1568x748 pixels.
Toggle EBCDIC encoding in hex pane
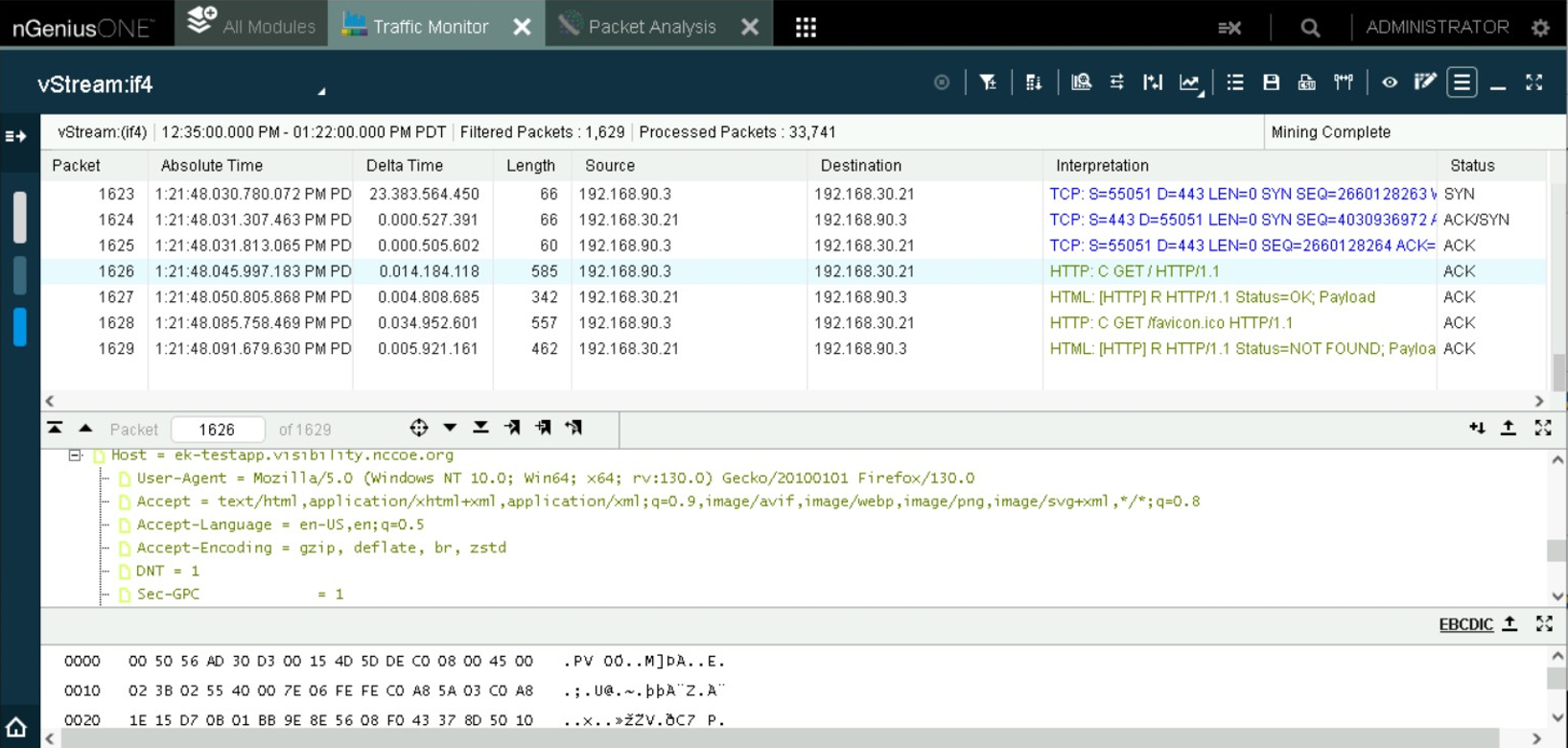click(1465, 624)
